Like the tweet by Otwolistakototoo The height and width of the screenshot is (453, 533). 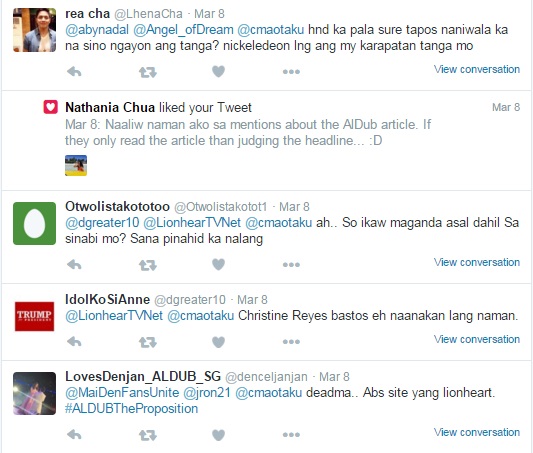[218, 264]
